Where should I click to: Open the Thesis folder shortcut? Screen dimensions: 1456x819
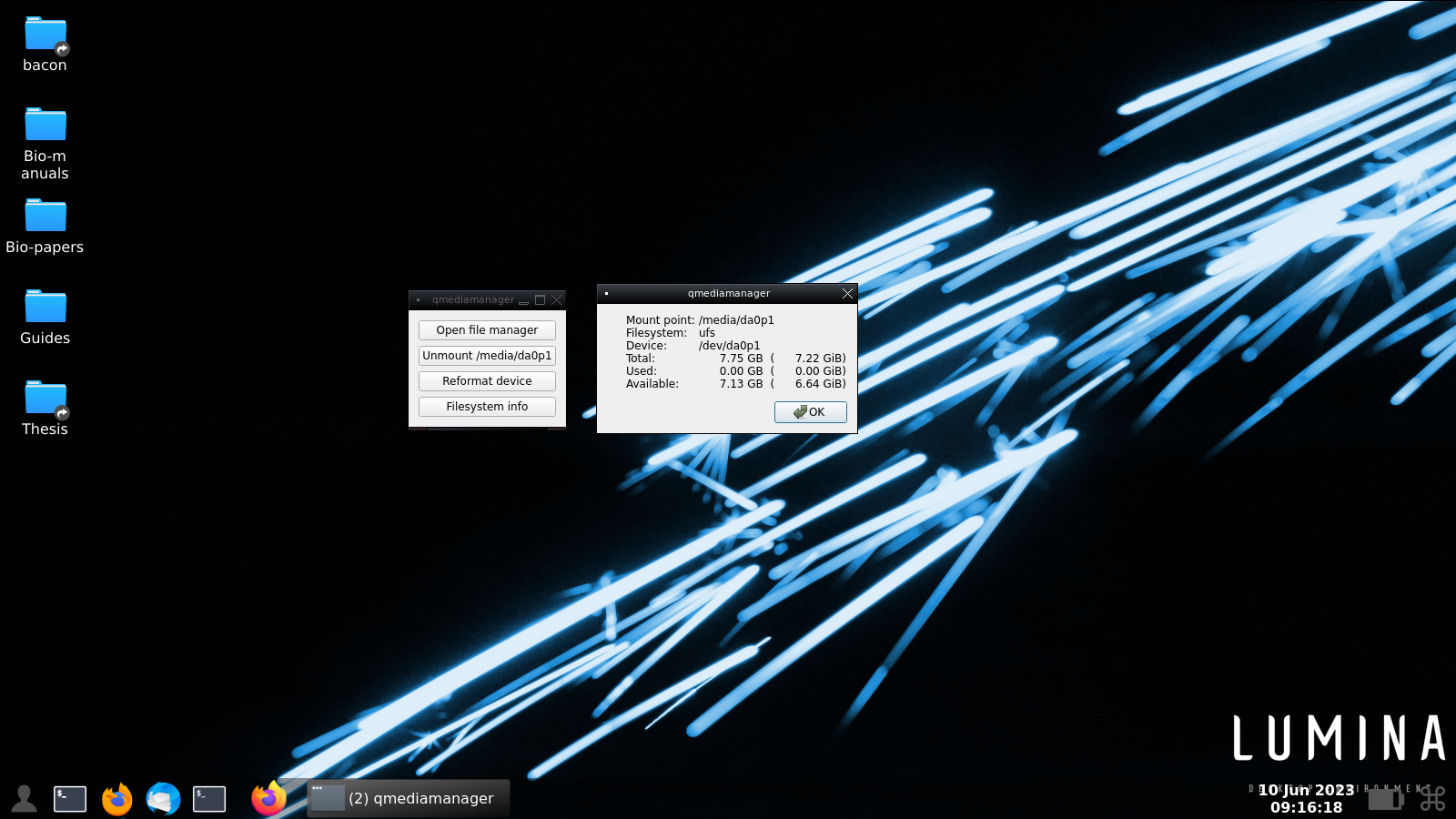pyautogui.click(x=45, y=408)
